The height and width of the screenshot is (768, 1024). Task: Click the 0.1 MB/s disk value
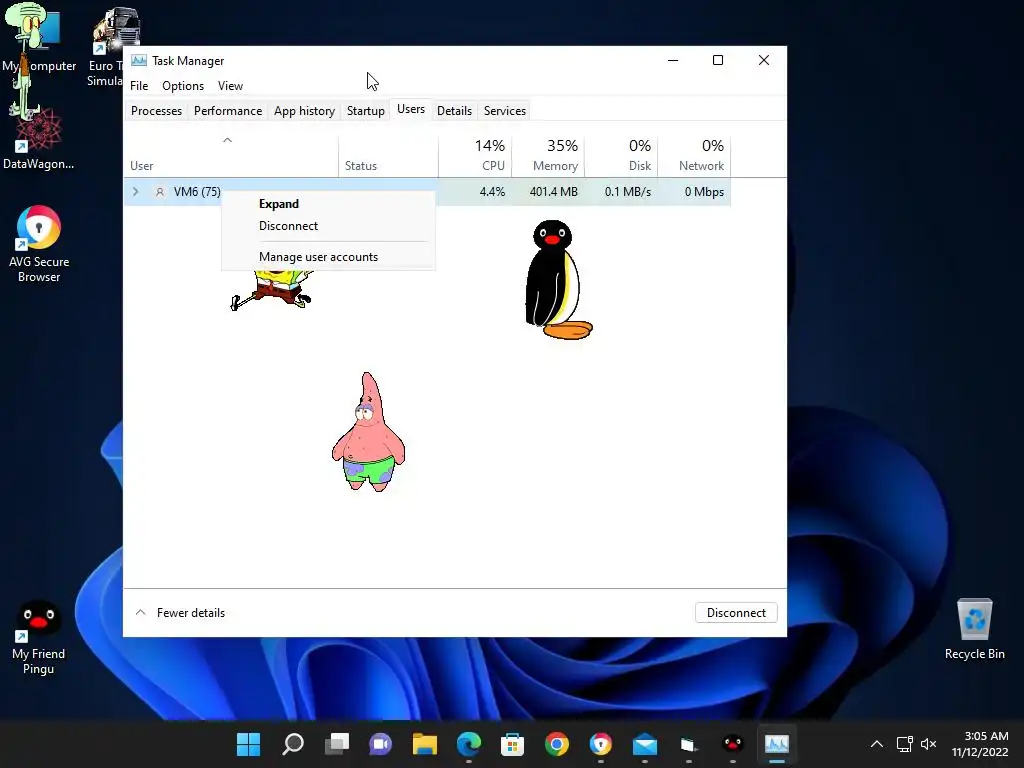pyautogui.click(x=628, y=192)
